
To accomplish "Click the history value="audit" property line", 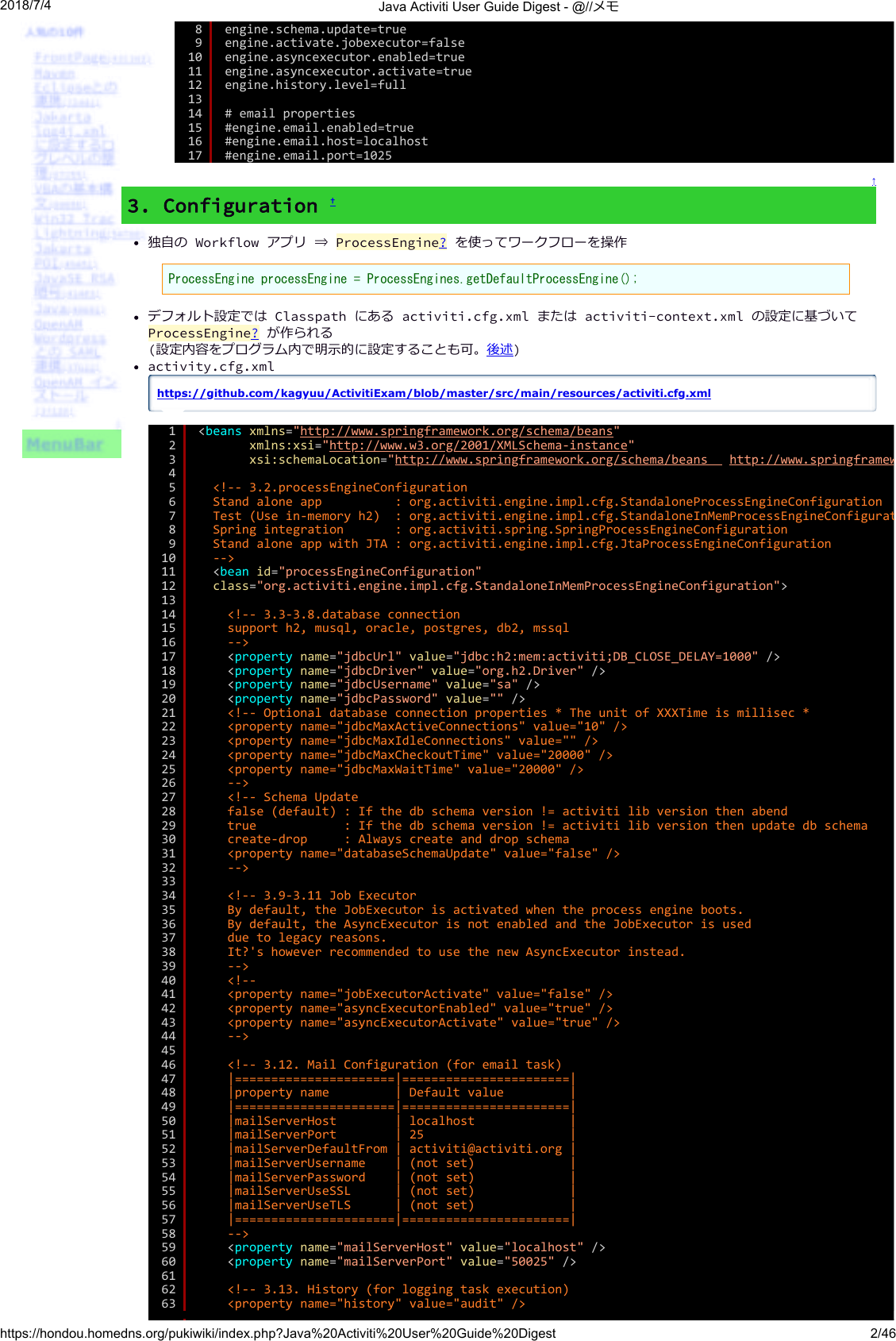I will pyautogui.click(x=376, y=1304).
